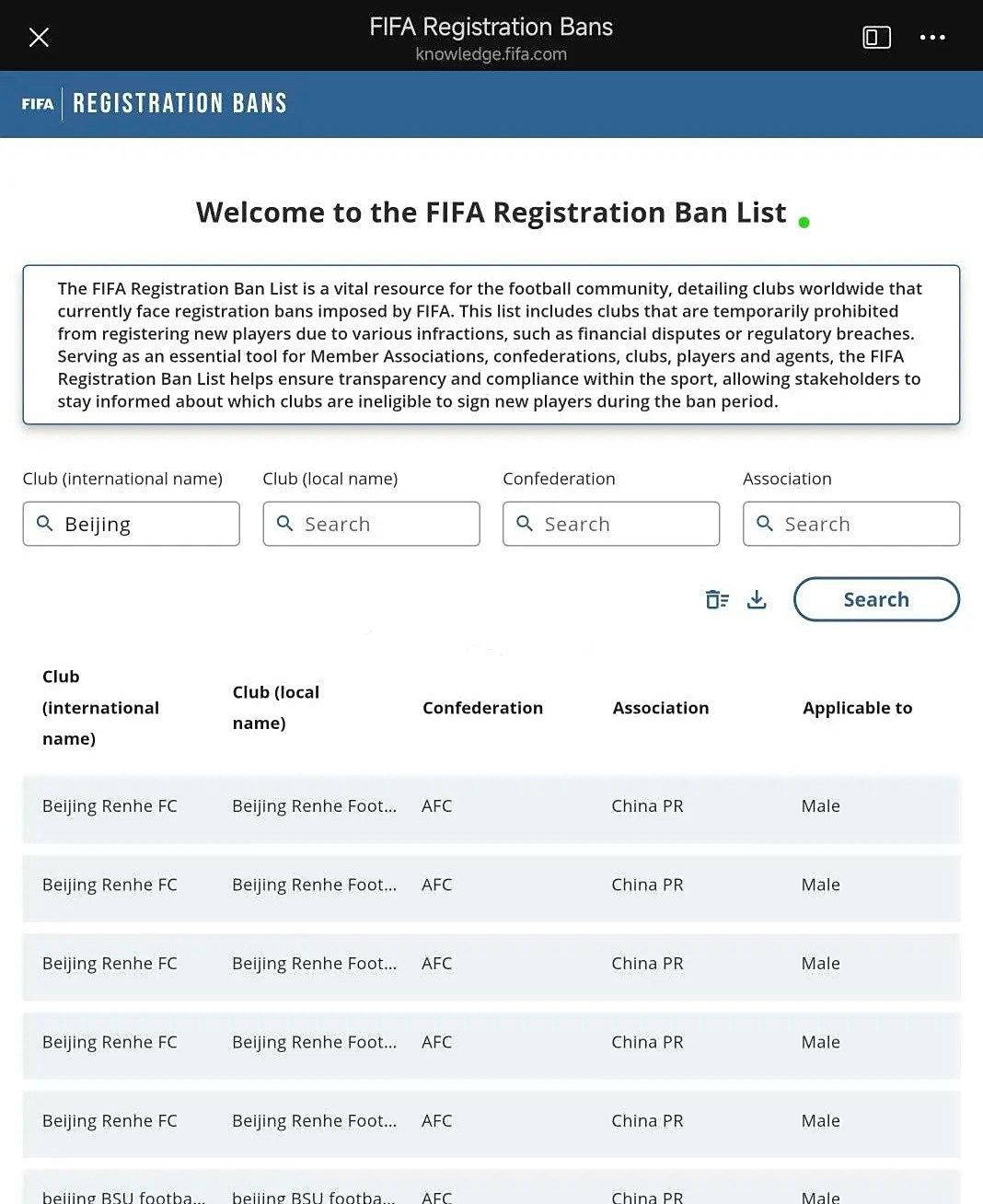Viewport: 983px width, 1204px height.
Task: Close the in-app browser with the X icon
Action: coord(39,37)
